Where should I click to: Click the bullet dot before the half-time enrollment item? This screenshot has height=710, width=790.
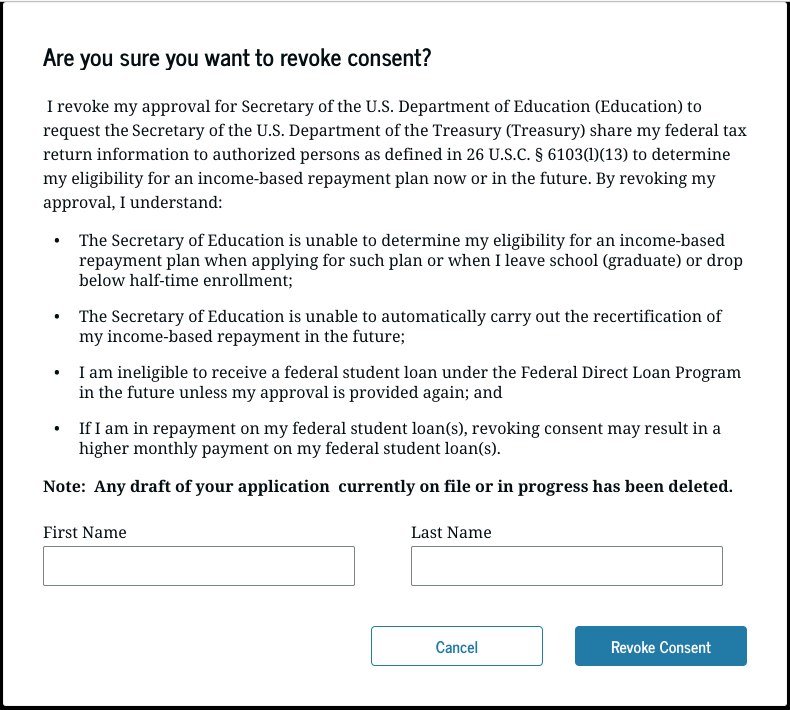click(57, 242)
